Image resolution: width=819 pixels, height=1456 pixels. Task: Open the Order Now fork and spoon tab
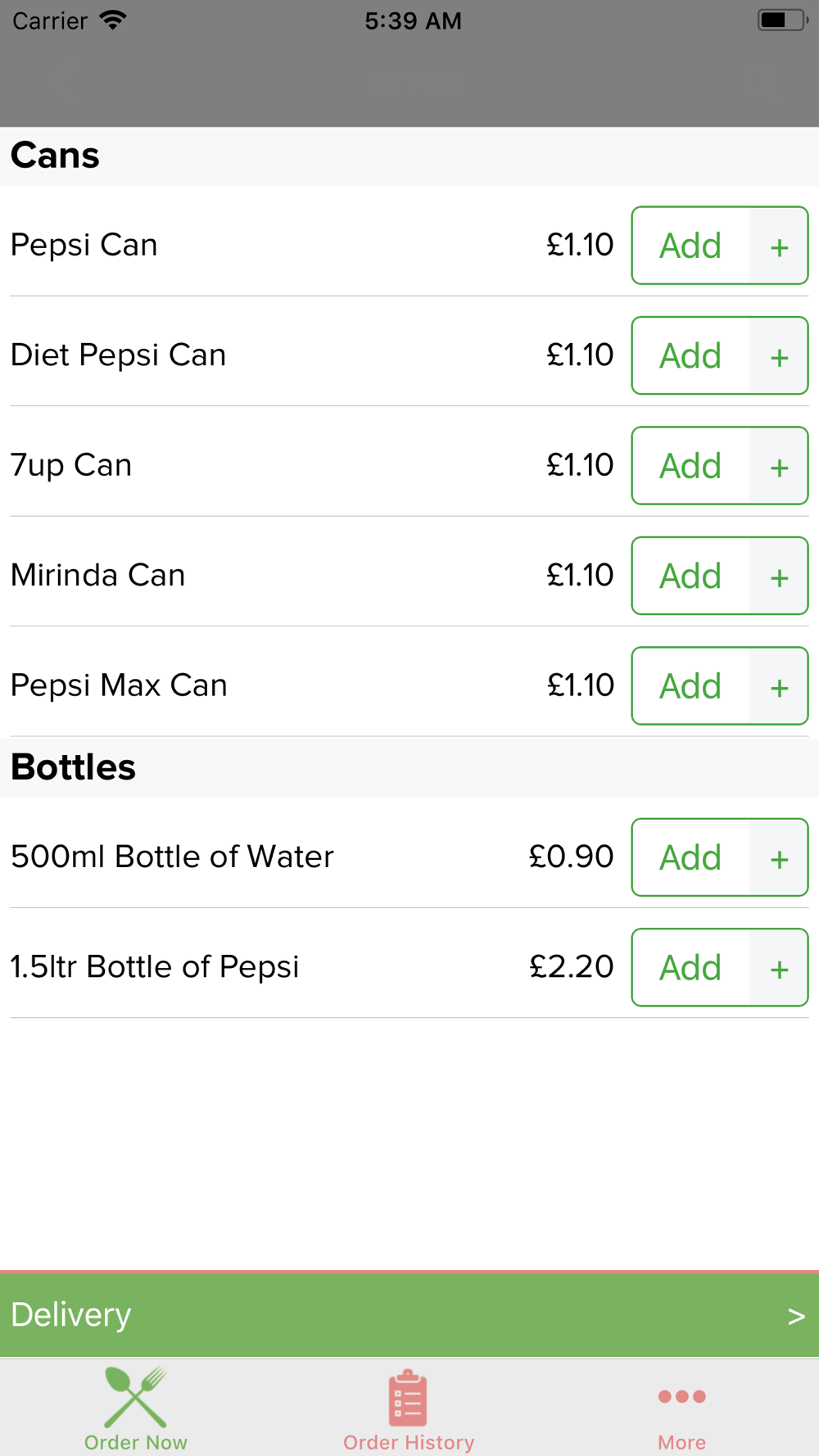coord(136,1409)
